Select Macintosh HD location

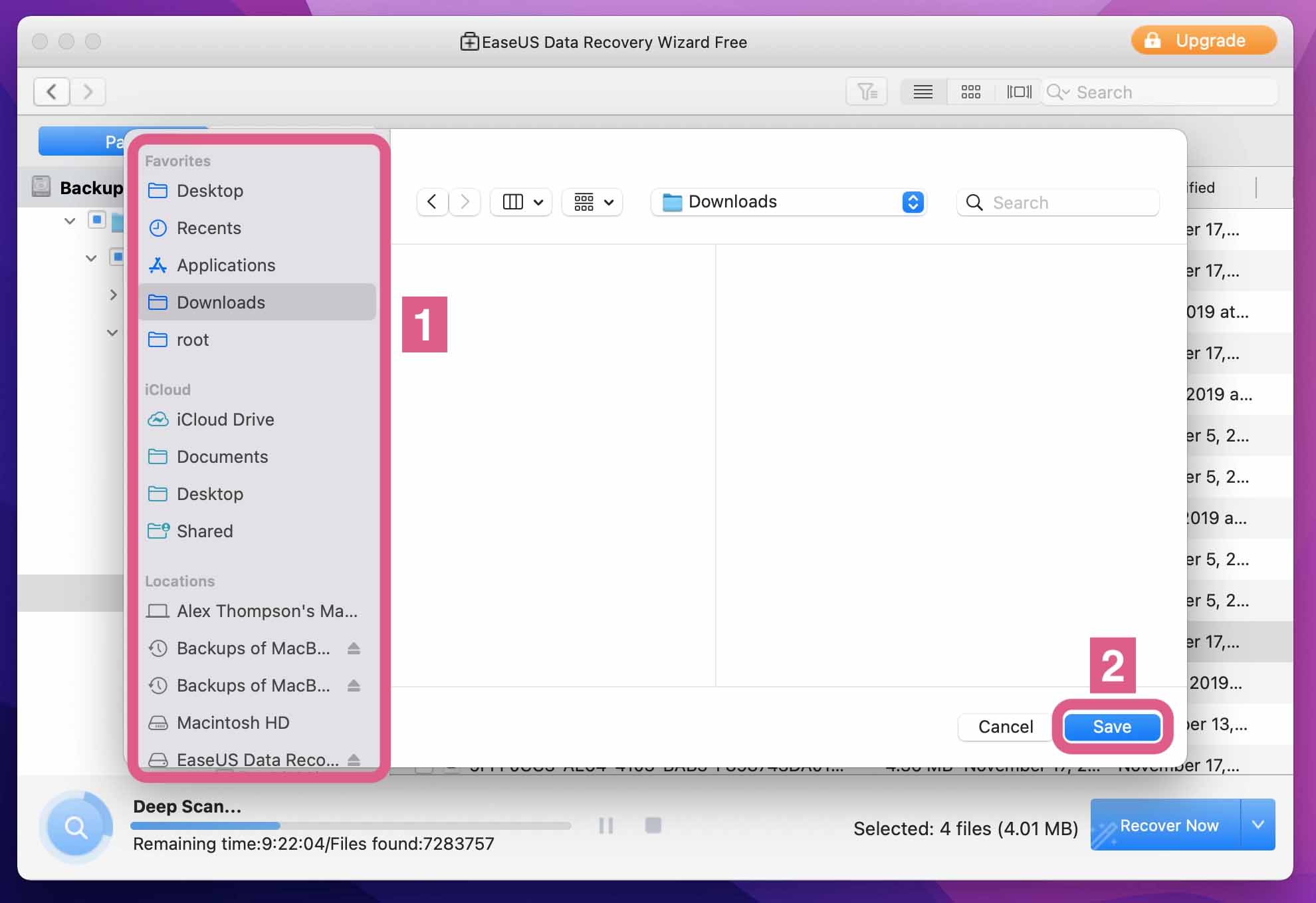(x=258, y=723)
